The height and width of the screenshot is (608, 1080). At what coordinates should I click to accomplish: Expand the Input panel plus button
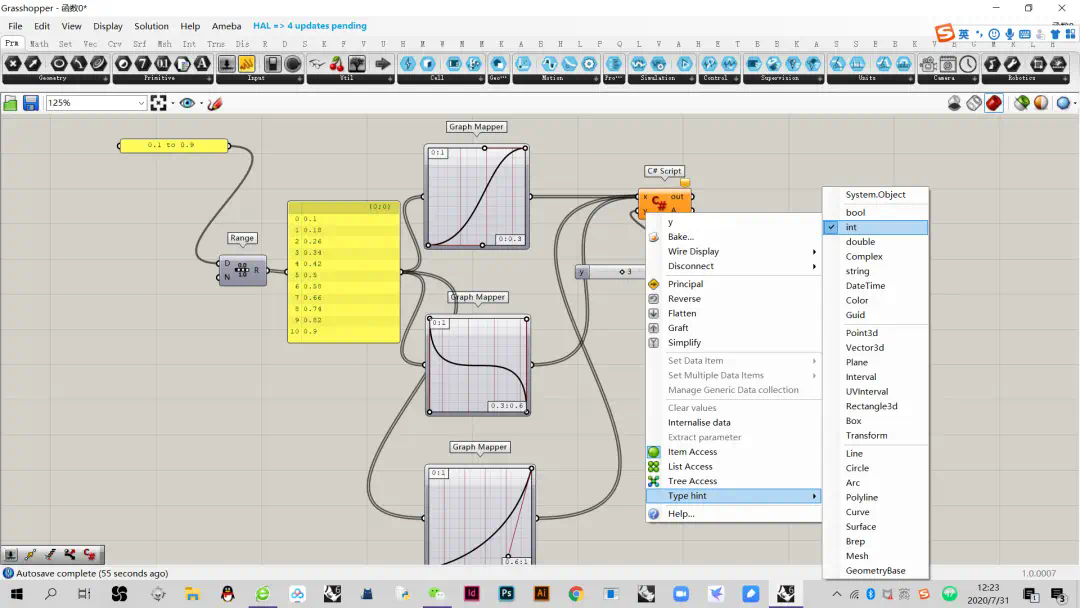coord(300,78)
